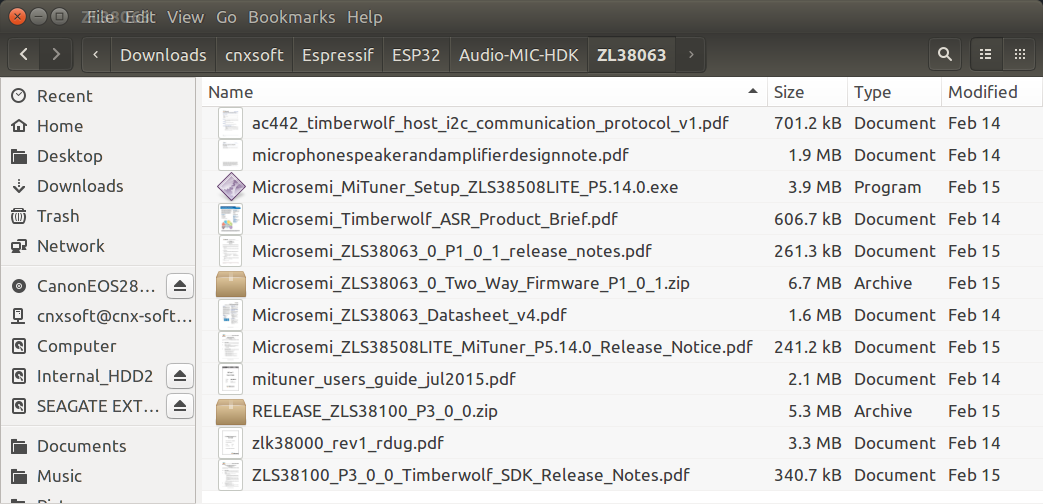Switch to list view
The image size is (1043, 504).
pyautogui.click(x=986, y=55)
